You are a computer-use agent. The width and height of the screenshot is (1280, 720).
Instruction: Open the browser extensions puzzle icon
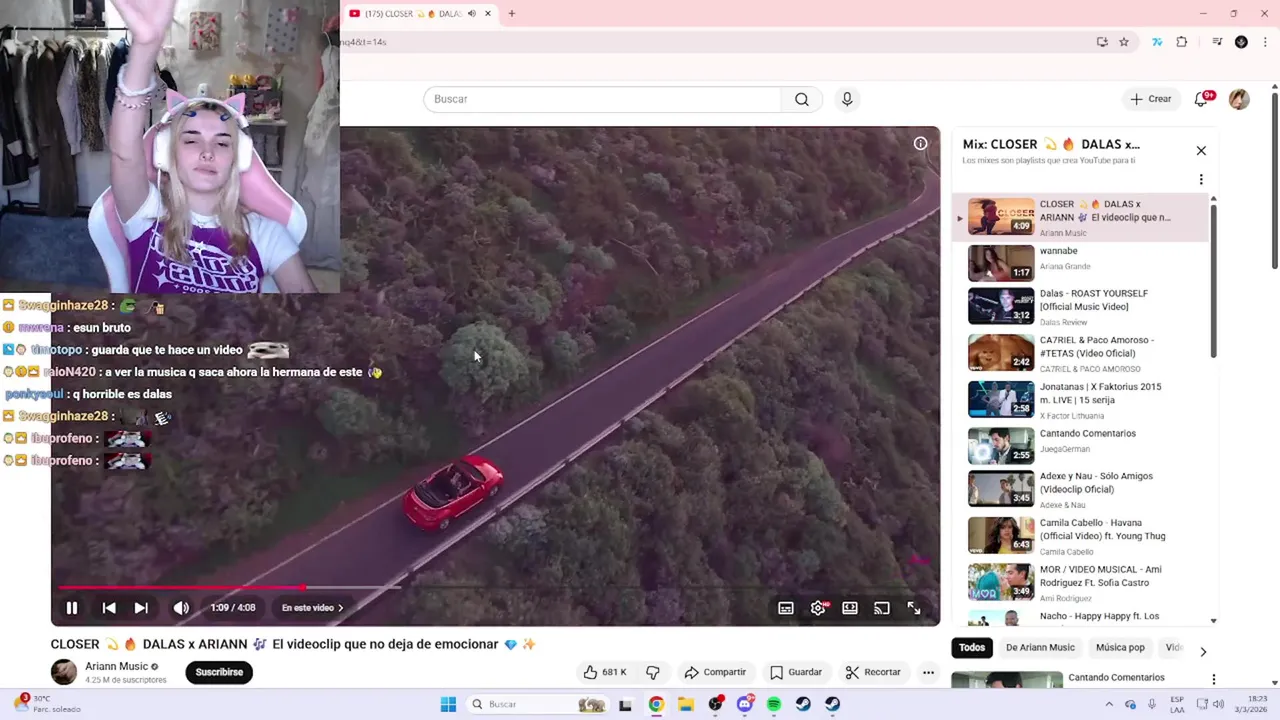(1181, 42)
